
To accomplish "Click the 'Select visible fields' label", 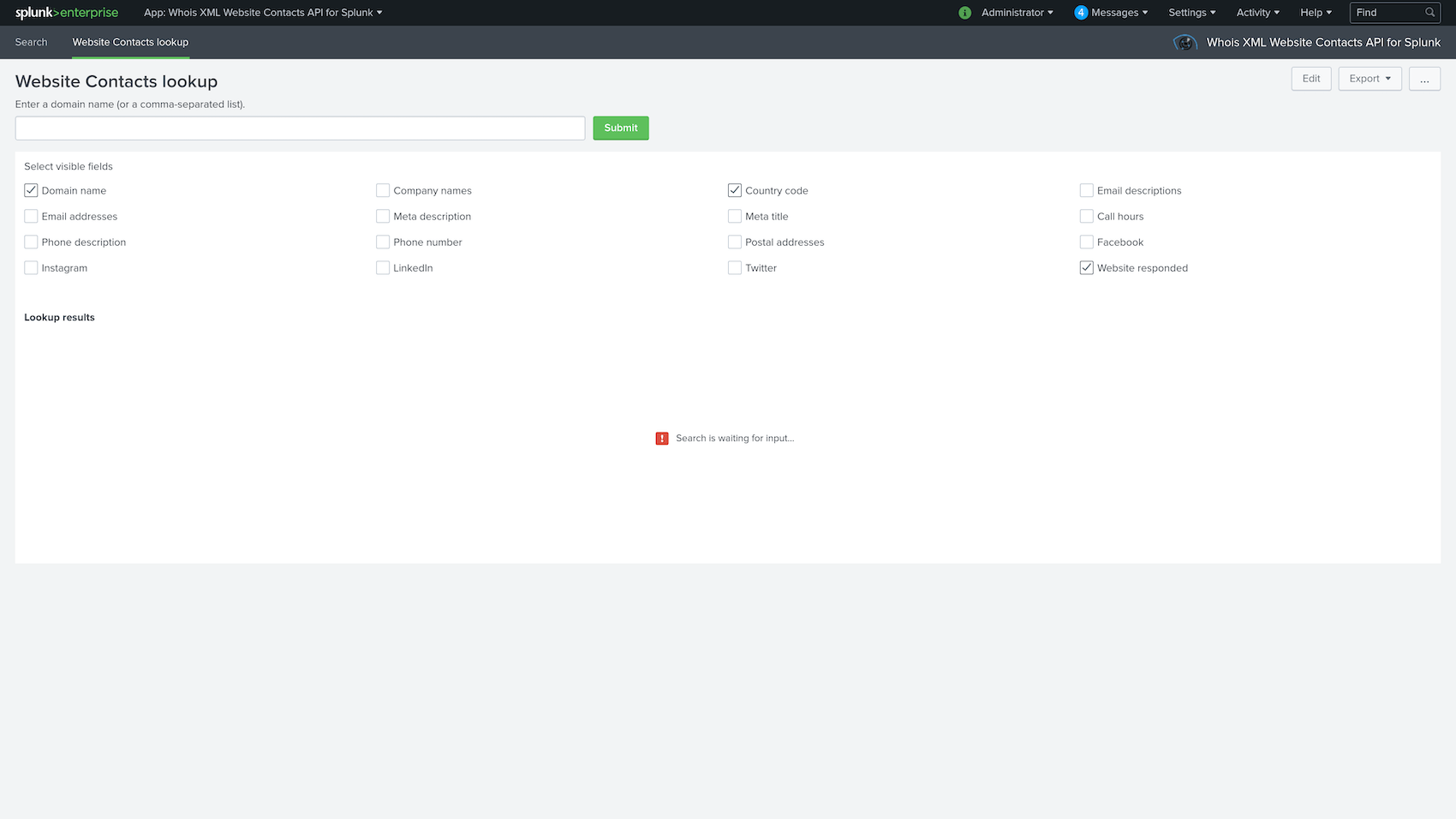I will (x=69, y=166).
